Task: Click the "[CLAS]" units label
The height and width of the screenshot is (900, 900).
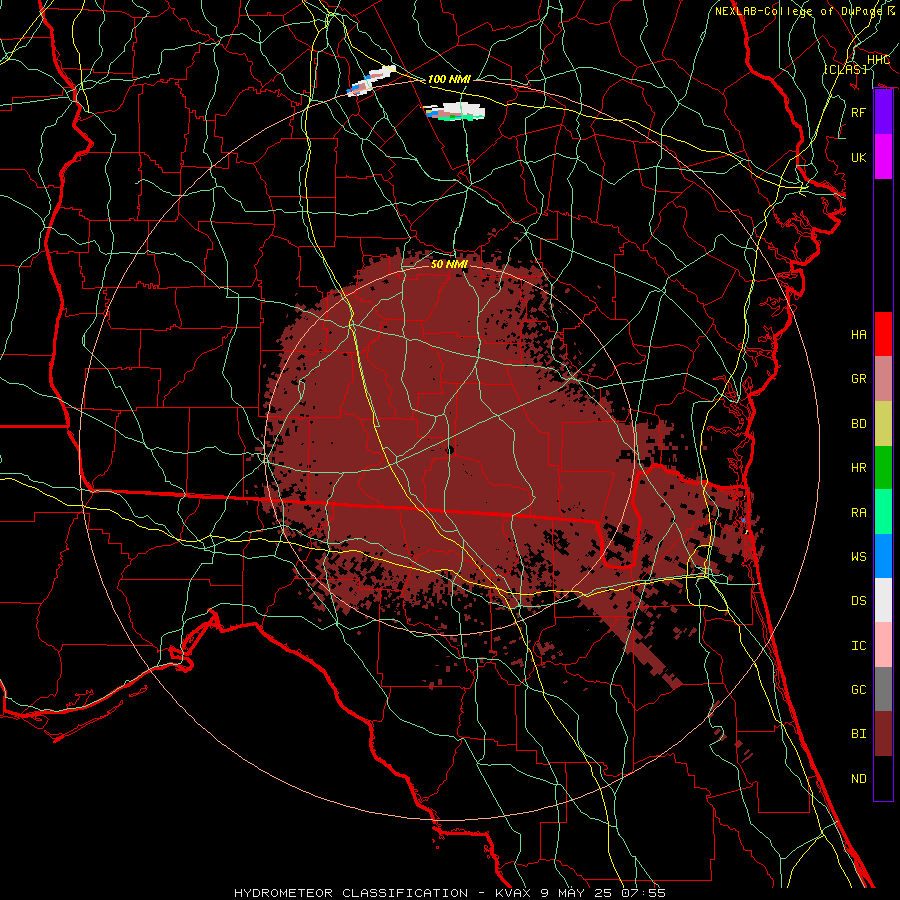Action: pos(845,69)
